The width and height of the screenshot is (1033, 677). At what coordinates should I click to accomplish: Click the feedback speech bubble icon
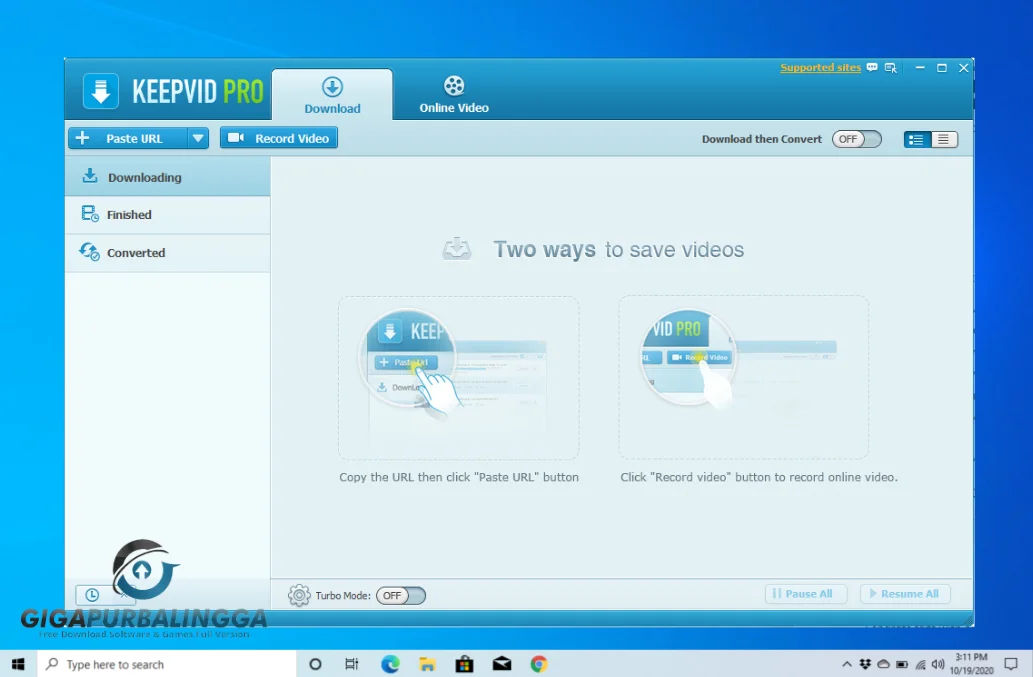(871, 67)
